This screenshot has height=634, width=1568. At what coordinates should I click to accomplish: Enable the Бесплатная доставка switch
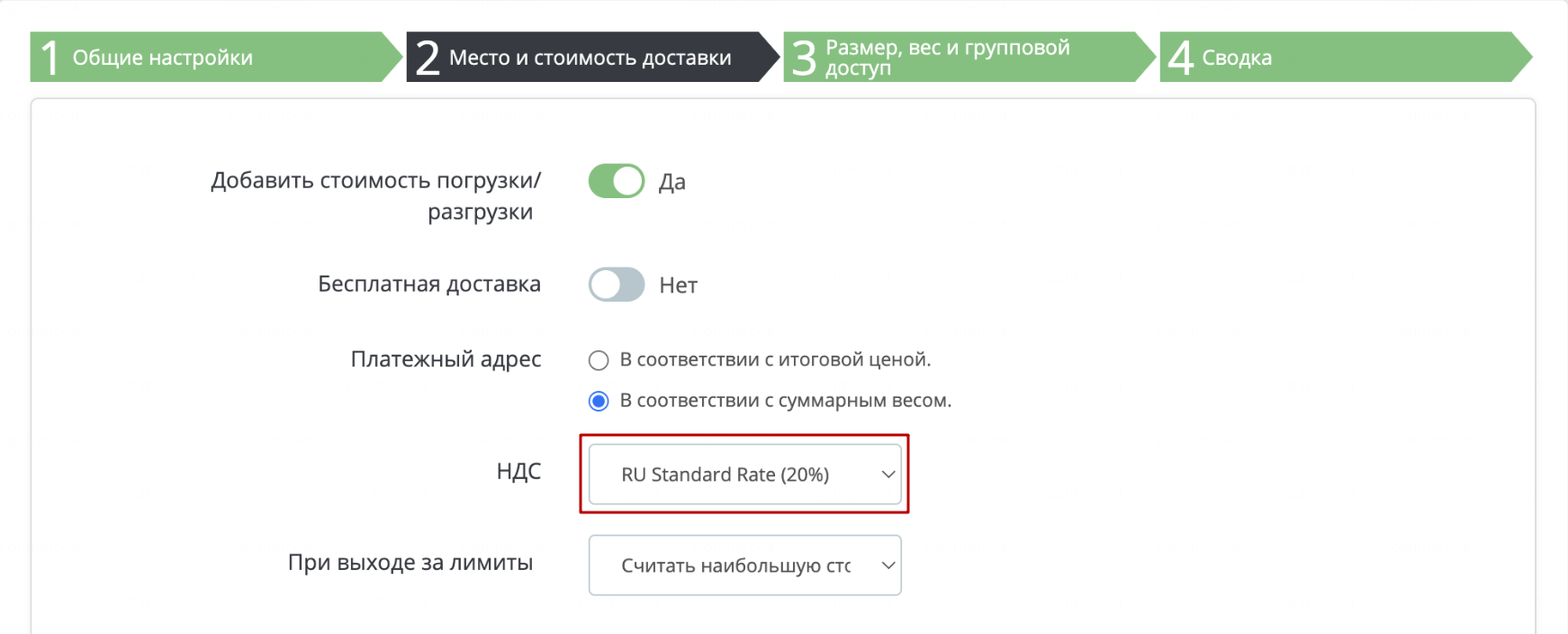pyautogui.click(x=617, y=285)
